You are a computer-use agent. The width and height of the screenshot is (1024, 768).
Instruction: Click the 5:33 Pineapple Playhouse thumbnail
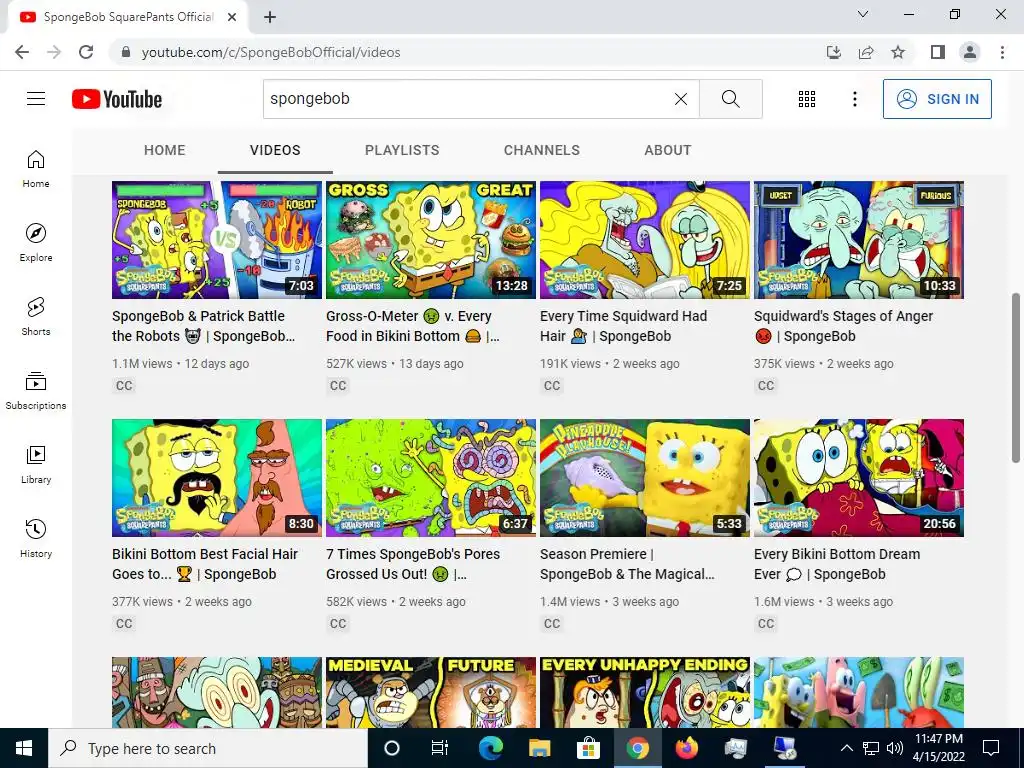tap(645, 478)
